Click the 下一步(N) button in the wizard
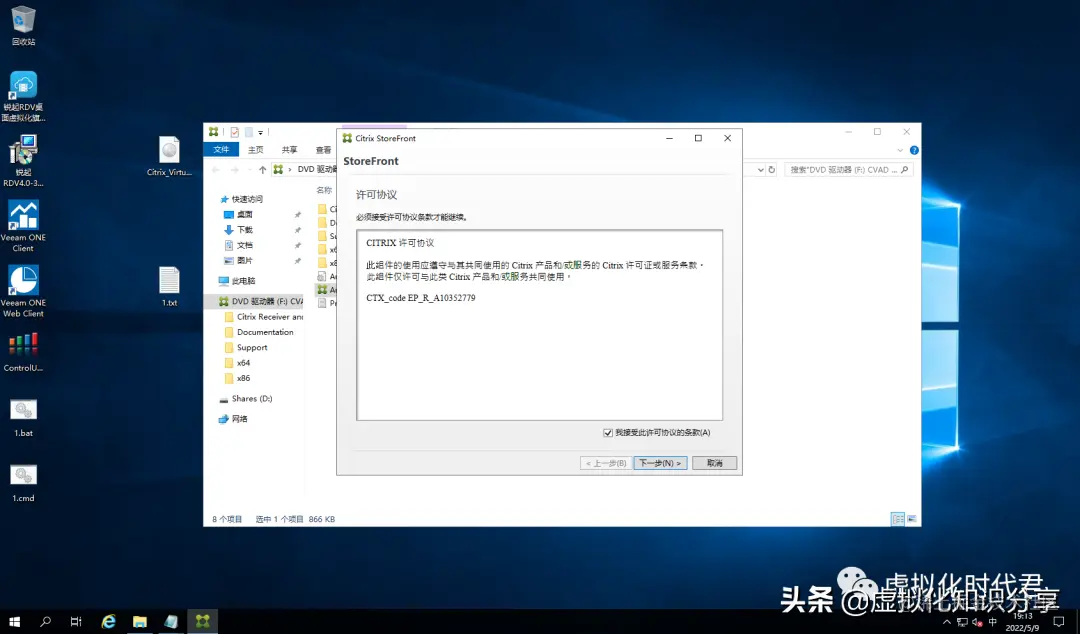Viewport: 1080px width, 634px height. click(660, 462)
